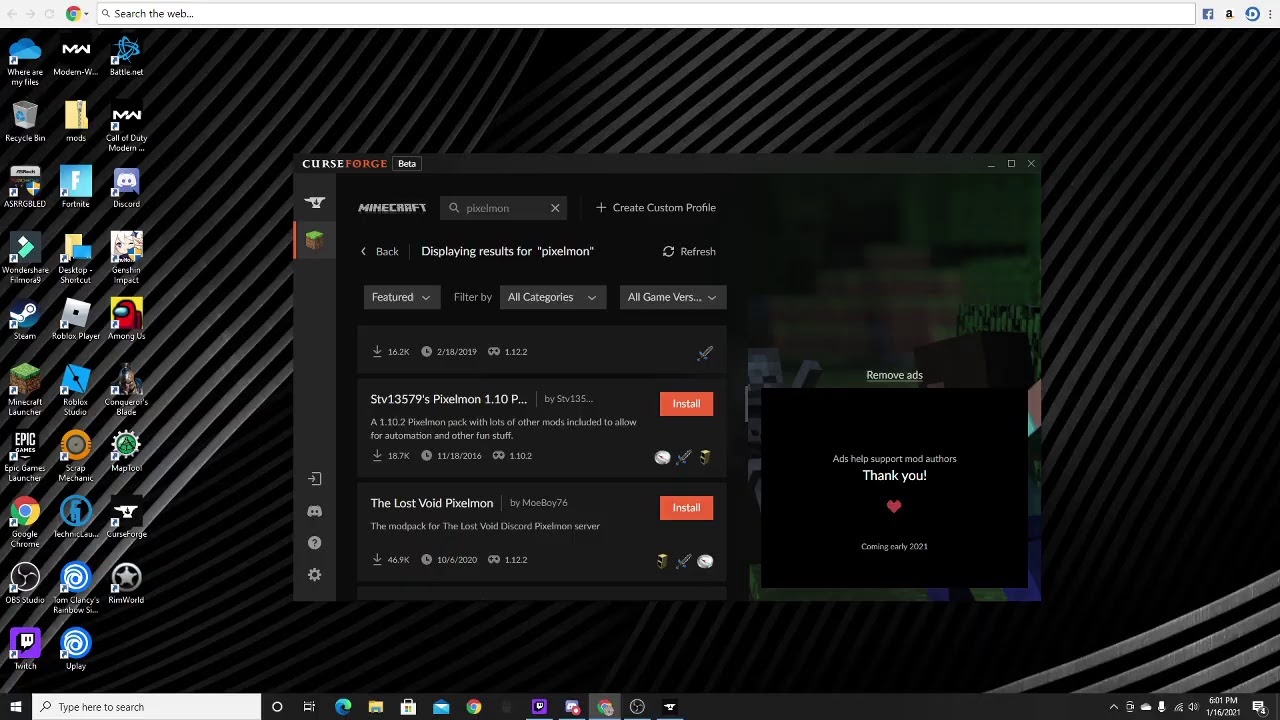Go Back from search results
The image size is (1280, 720).
point(379,251)
